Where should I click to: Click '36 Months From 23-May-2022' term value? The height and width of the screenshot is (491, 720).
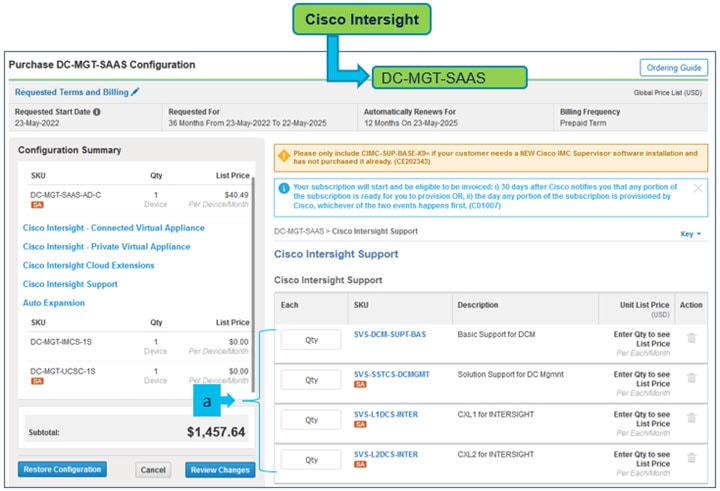[x=247, y=123]
